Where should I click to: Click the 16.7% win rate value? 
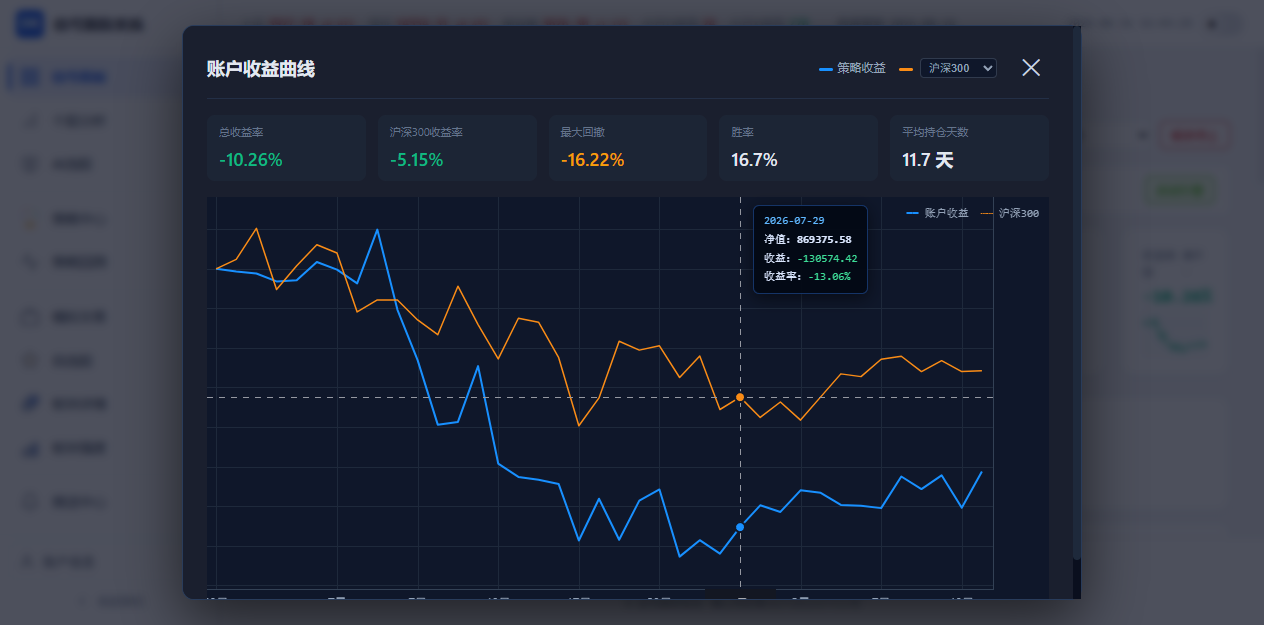[x=754, y=160]
